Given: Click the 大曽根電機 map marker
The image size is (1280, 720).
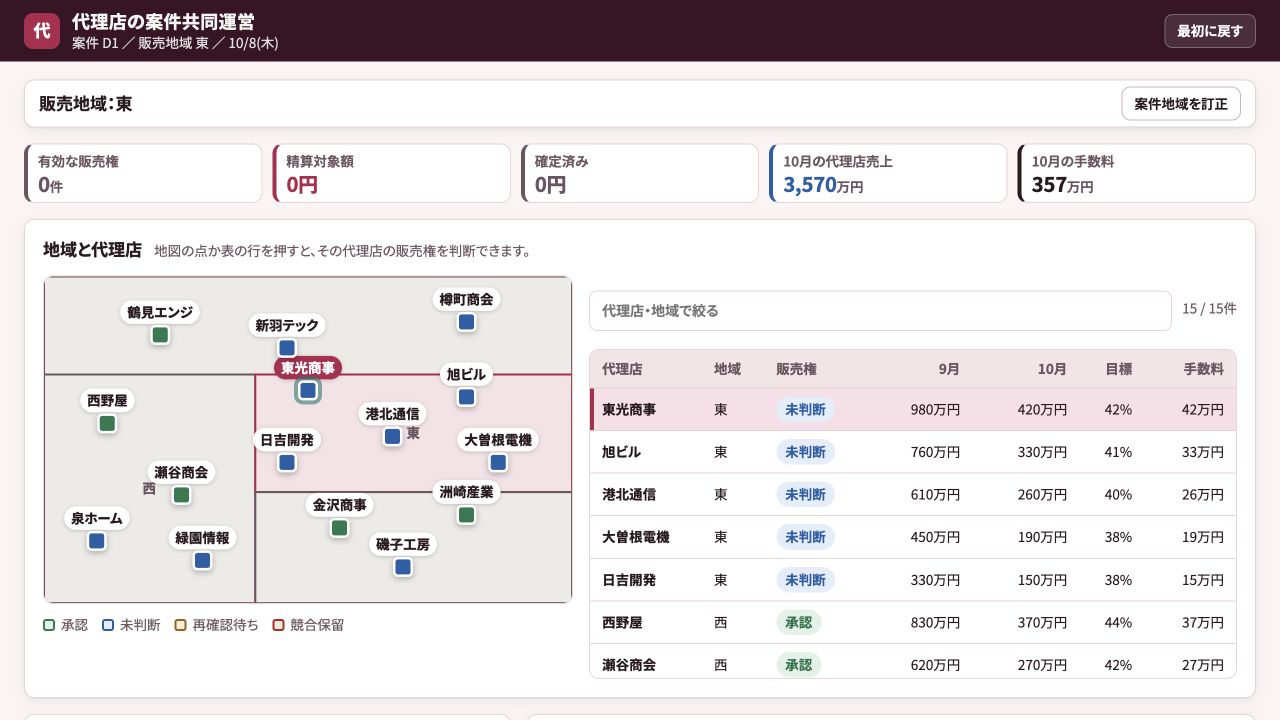Looking at the screenshot, I should [498, 462].
